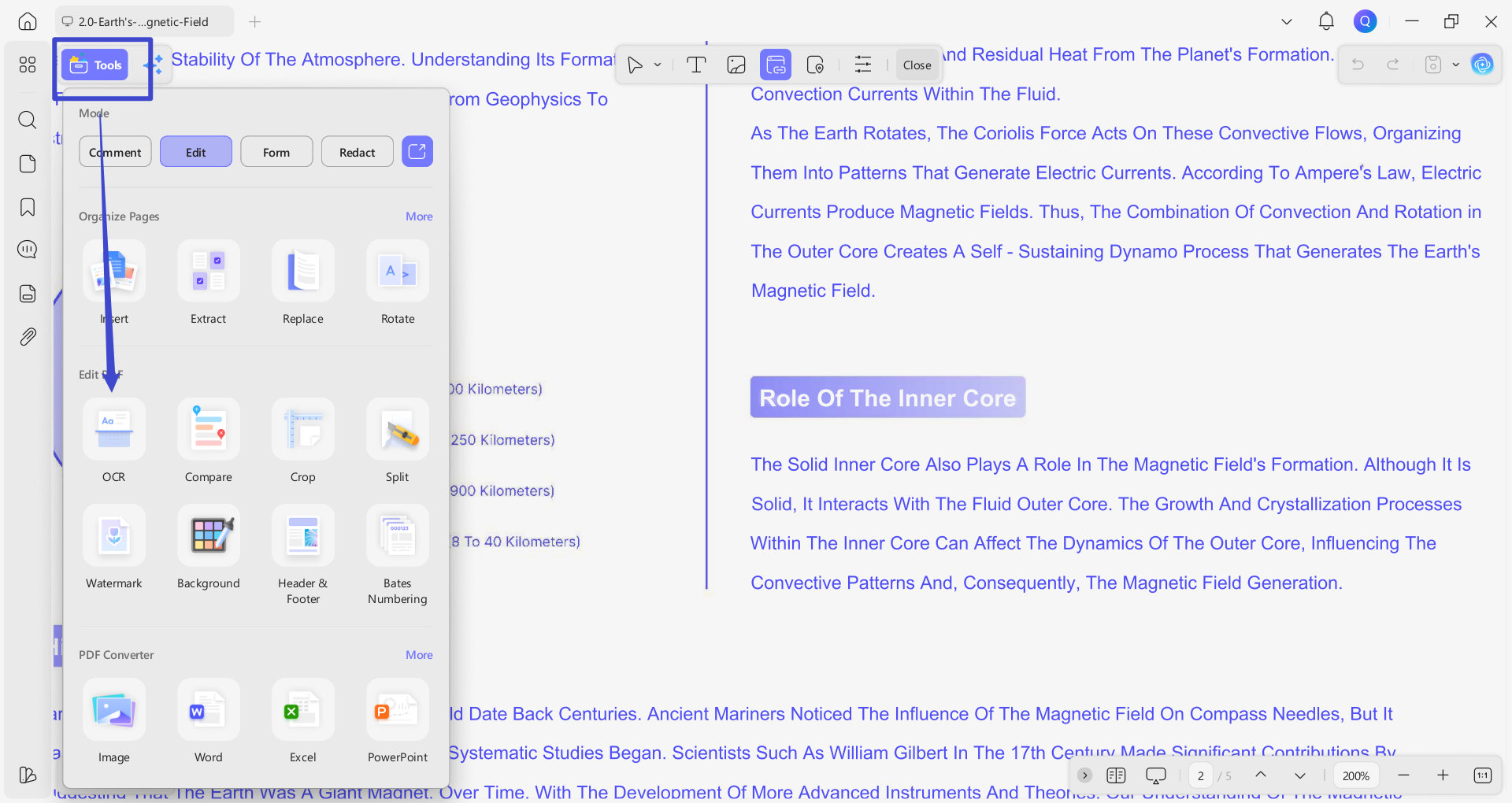
Task: Open the Attachments paperclip icon
Action: click(x=28, y=337)
